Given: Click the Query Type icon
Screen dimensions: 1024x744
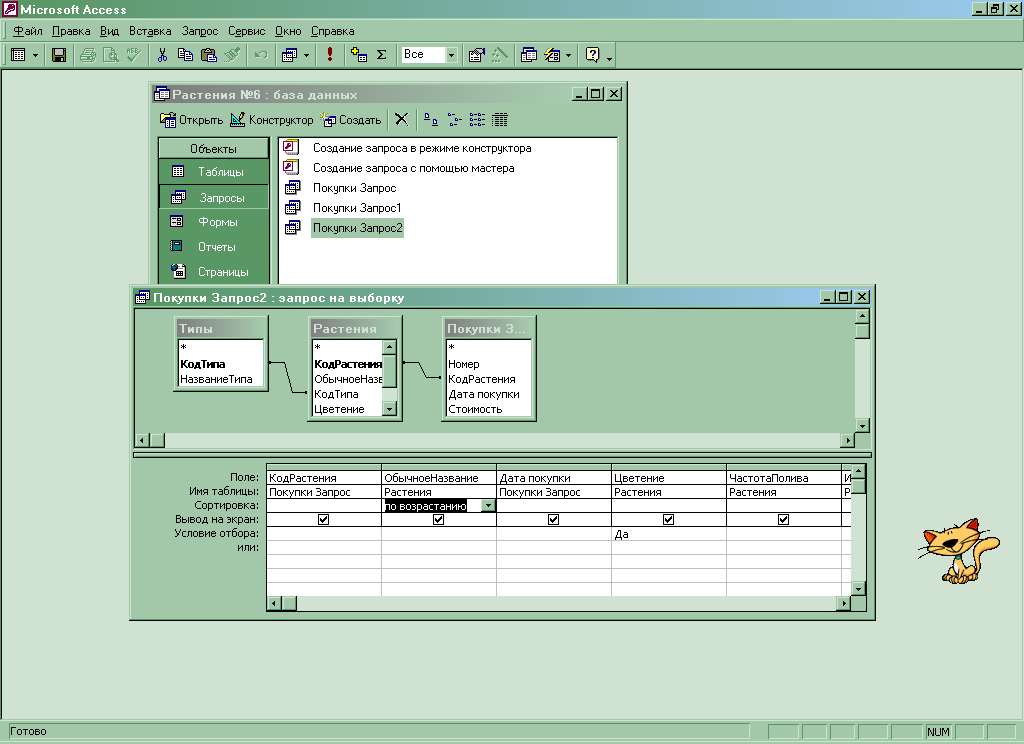Looking at the screenshot, I should [289, 55].
